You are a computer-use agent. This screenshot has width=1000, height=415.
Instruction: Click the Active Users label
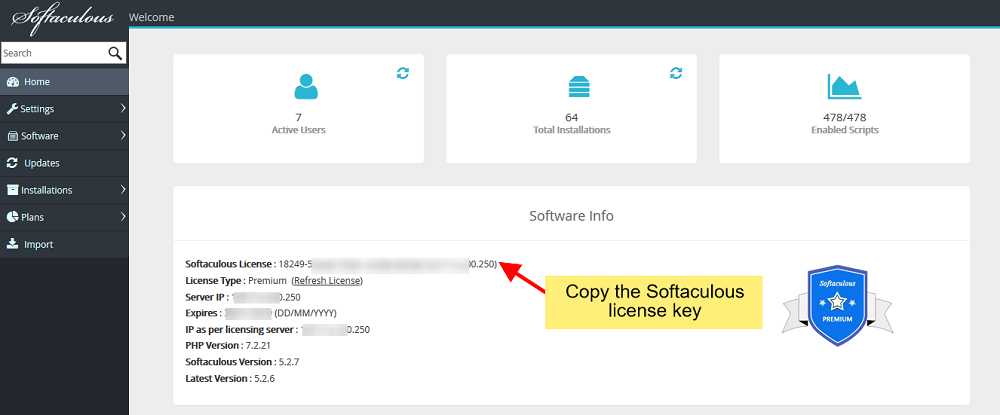click(x=298, y=130)
